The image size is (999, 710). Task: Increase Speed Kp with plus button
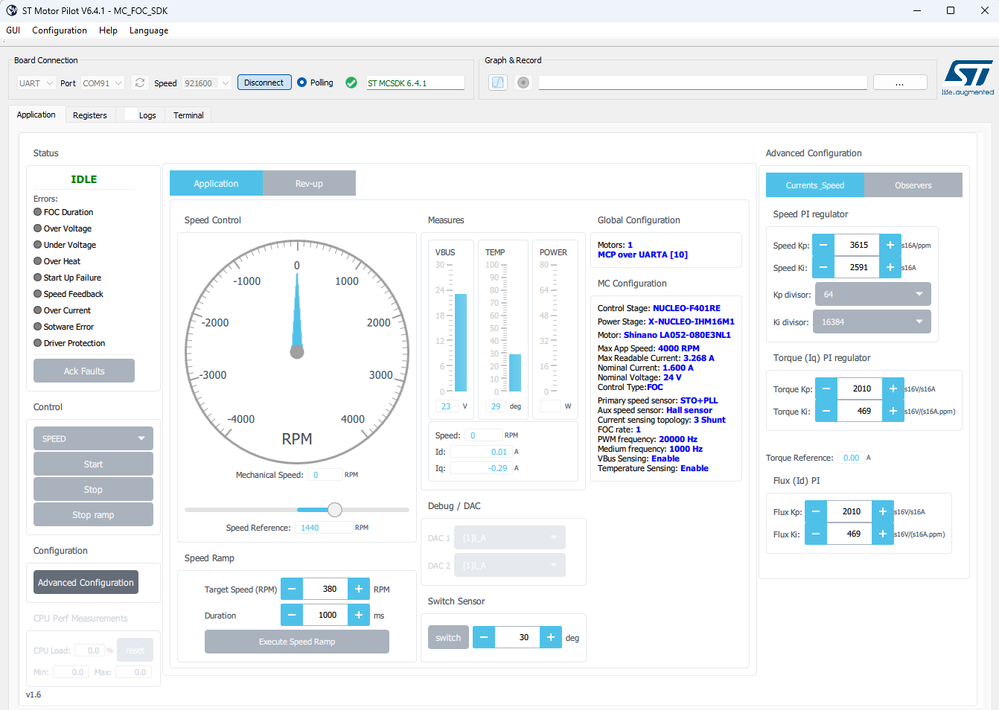click(x=891, y=245)
